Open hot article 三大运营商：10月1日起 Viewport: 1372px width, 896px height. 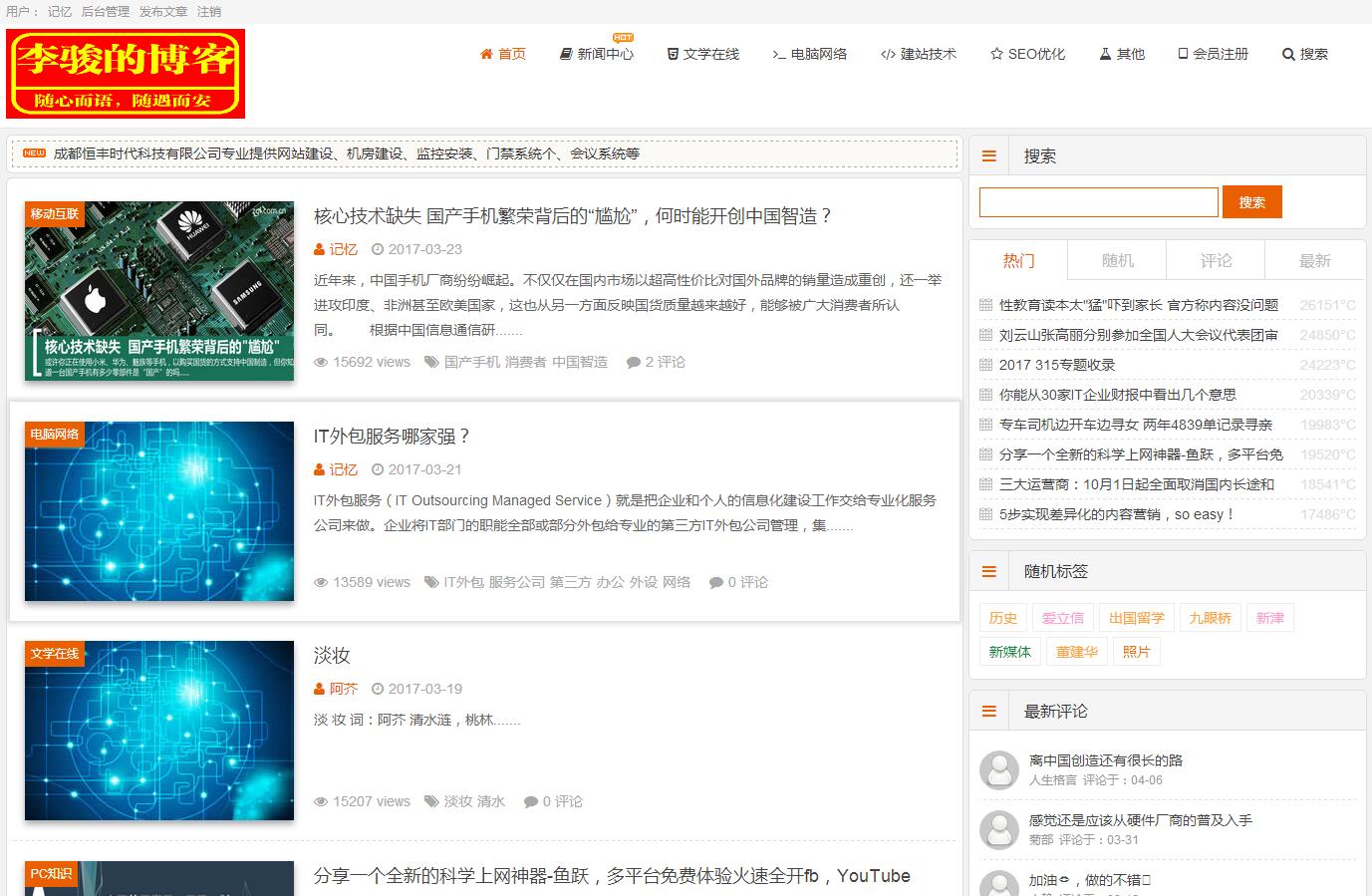(x=1137, y=484)
